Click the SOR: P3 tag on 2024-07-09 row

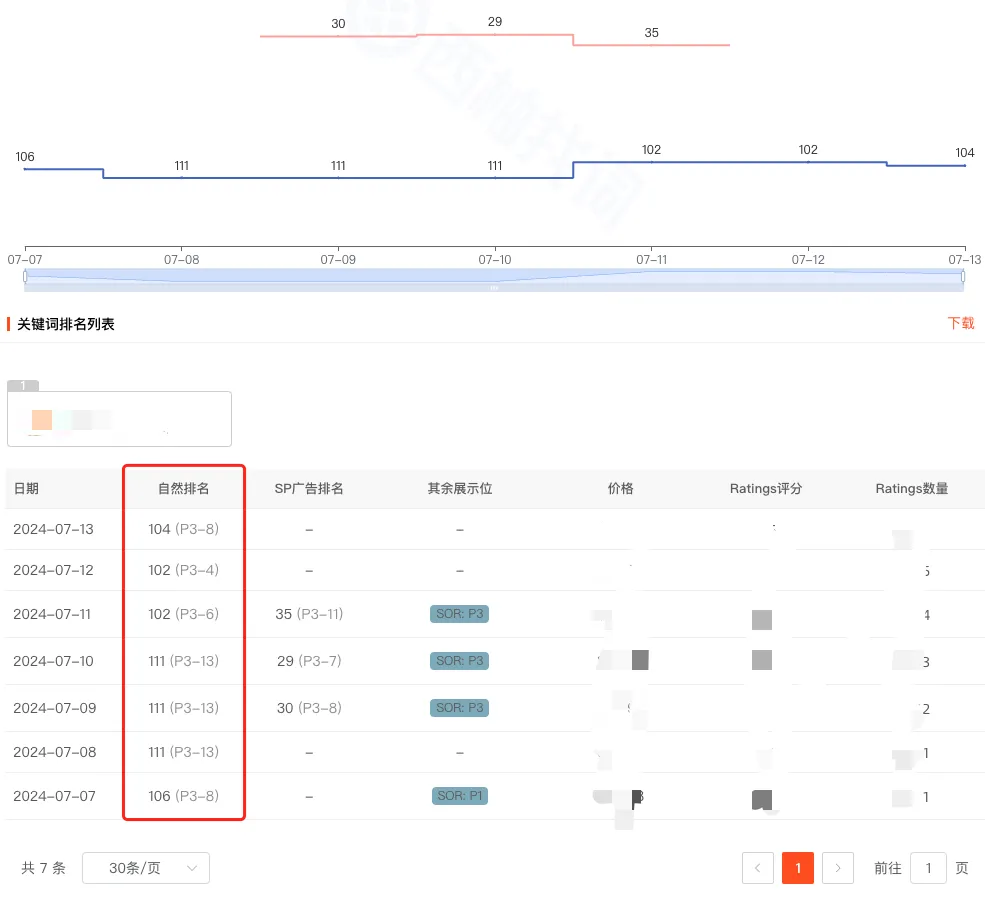click(x=459, y=708)
